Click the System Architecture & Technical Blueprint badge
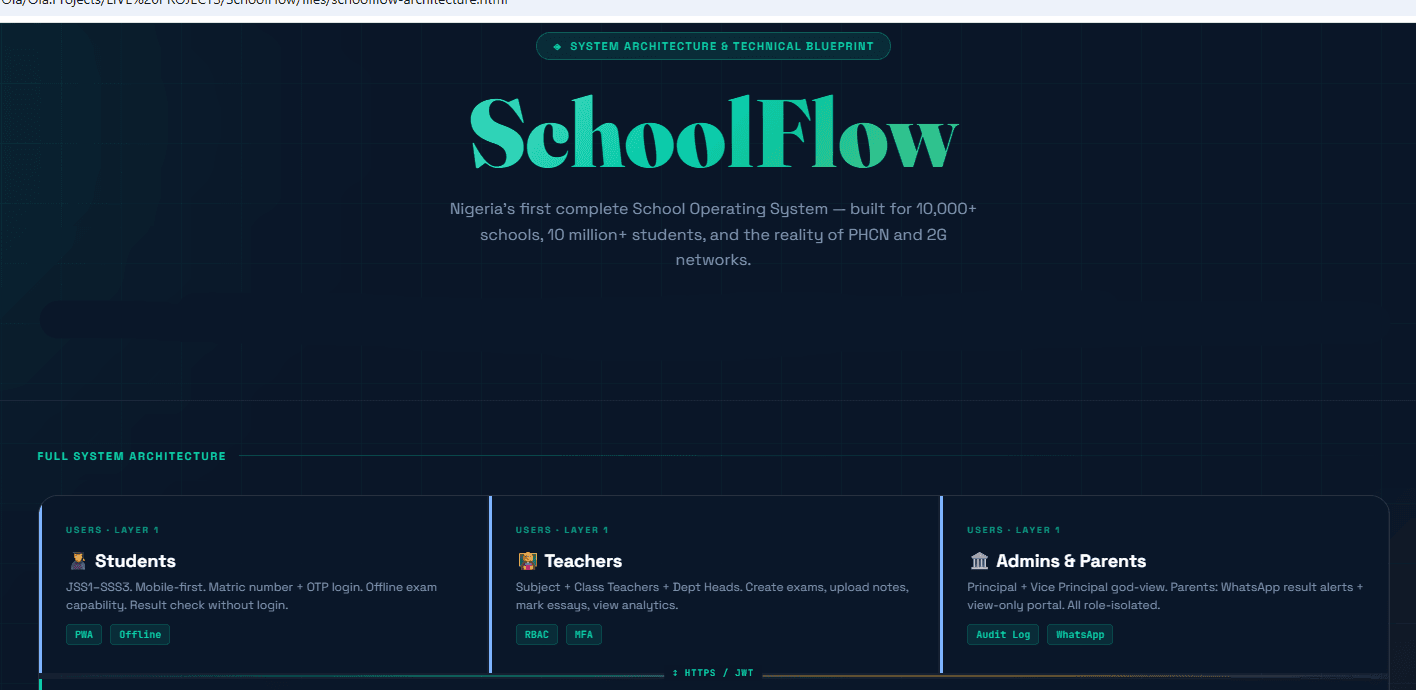Screen dimensions: 1416x690 (713, 46)
